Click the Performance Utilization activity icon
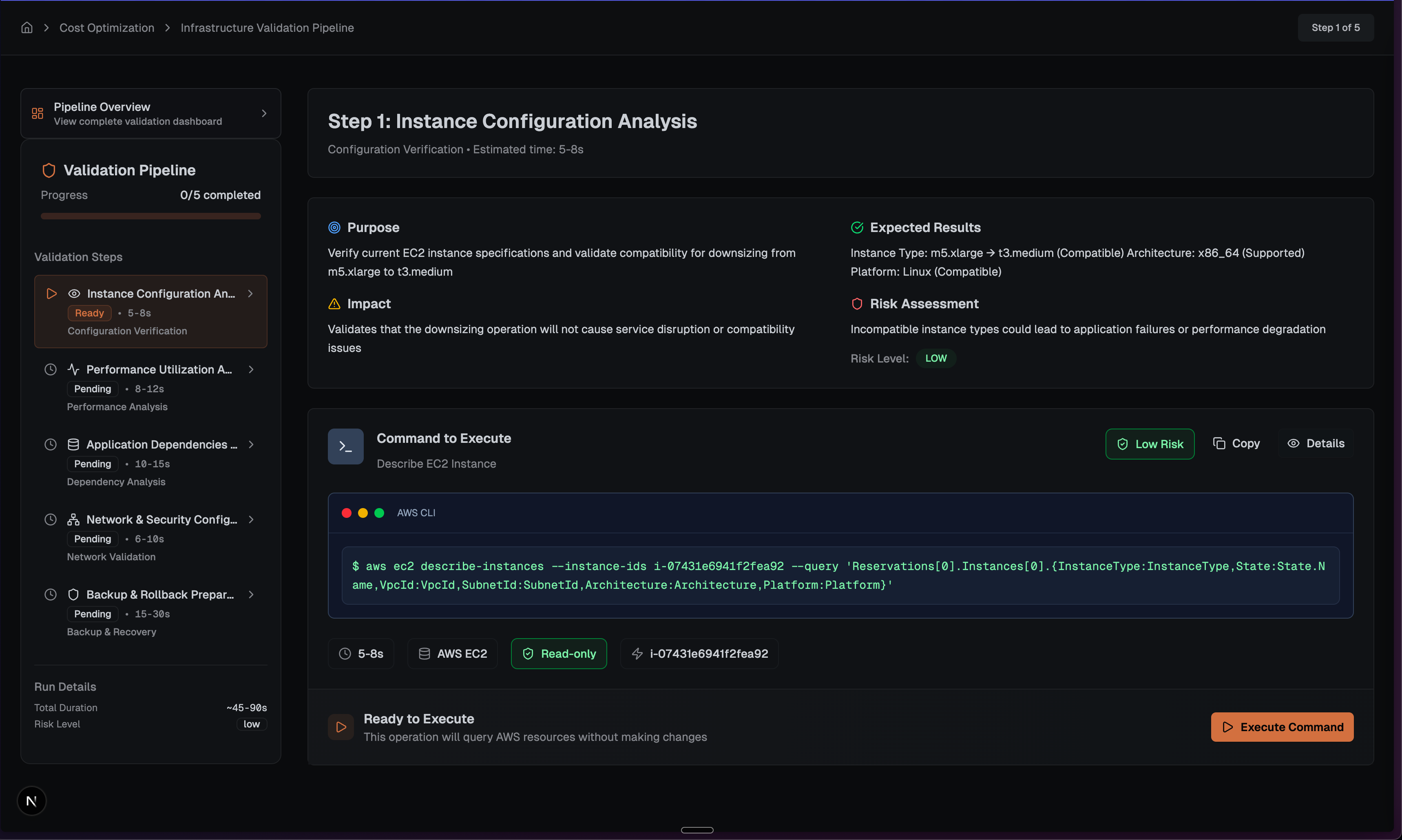 pos(73,369)
